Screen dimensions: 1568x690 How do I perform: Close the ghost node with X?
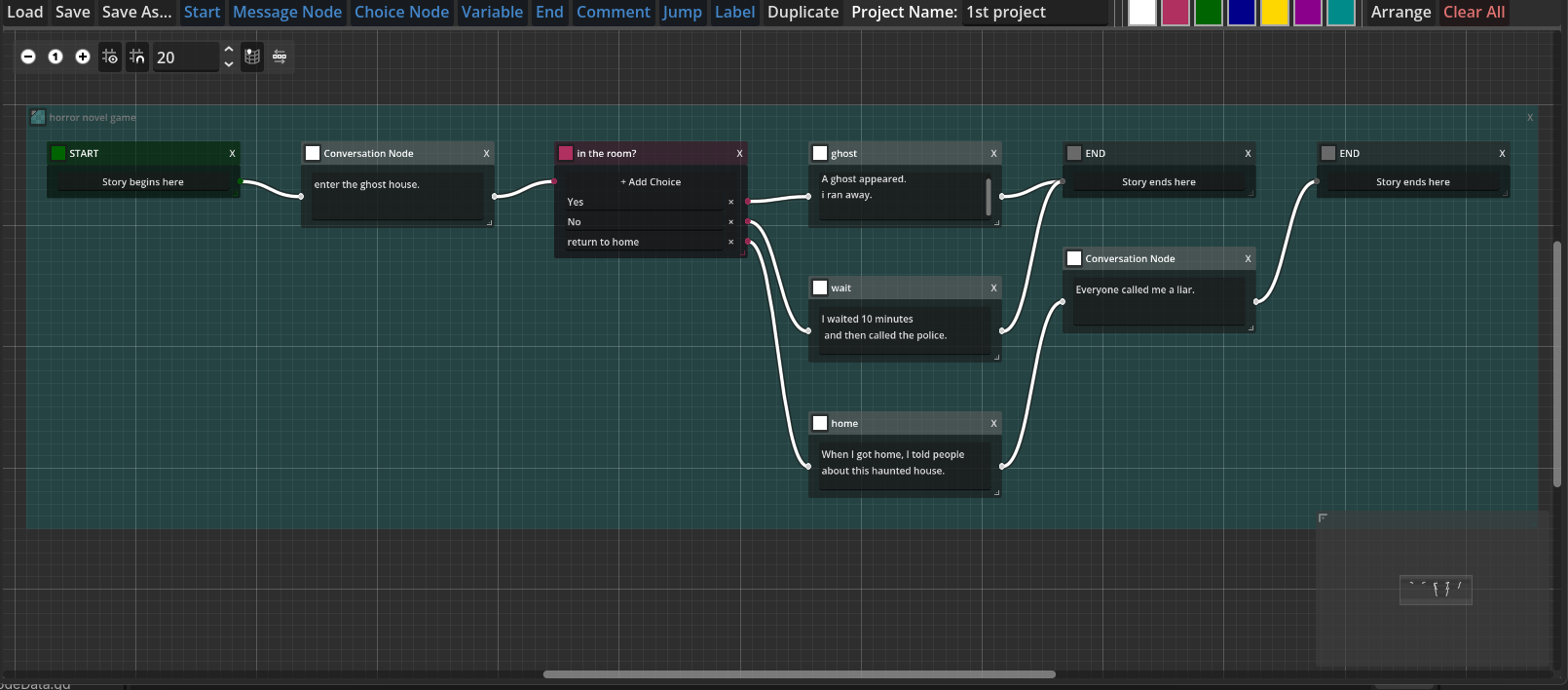tap(993, 154)
